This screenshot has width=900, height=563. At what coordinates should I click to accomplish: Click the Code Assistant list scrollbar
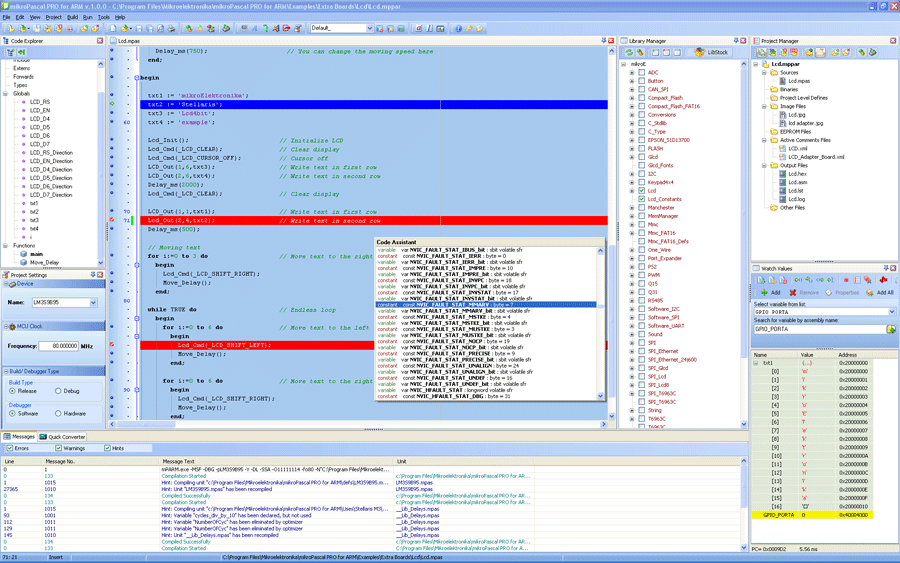point(600,323)
